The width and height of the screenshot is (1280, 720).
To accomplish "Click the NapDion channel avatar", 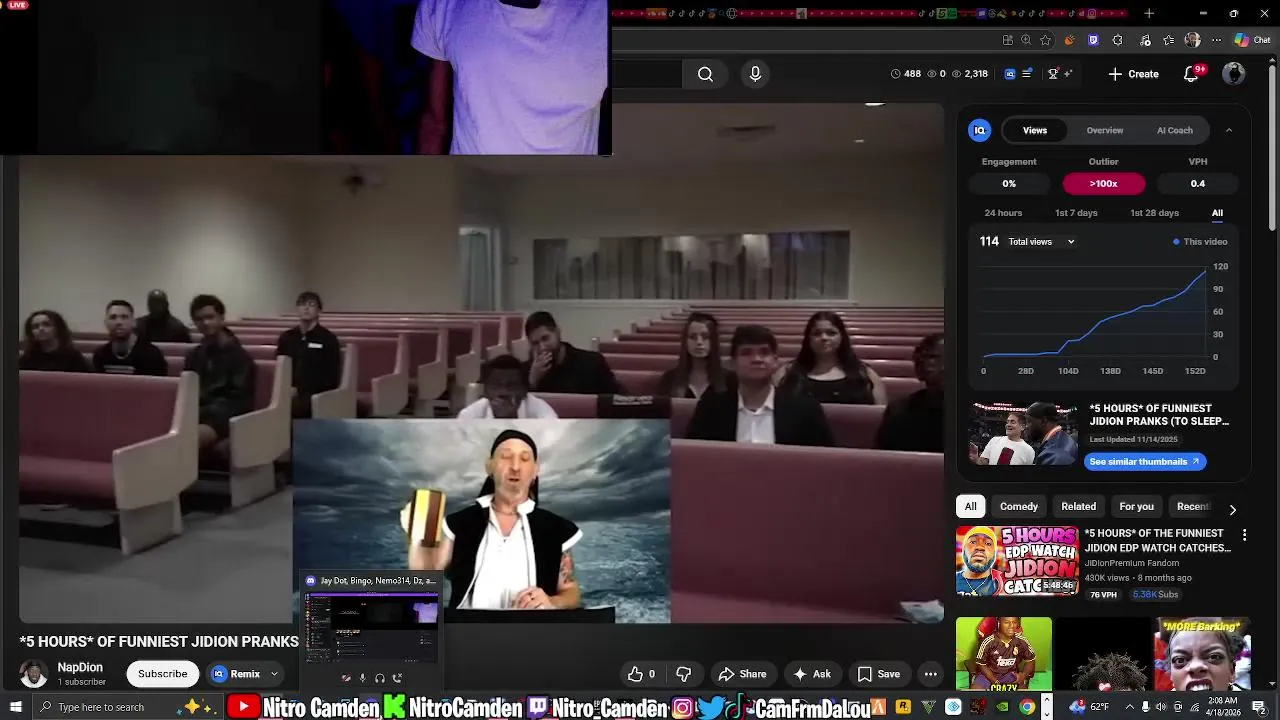I will (x=33, y=674).
